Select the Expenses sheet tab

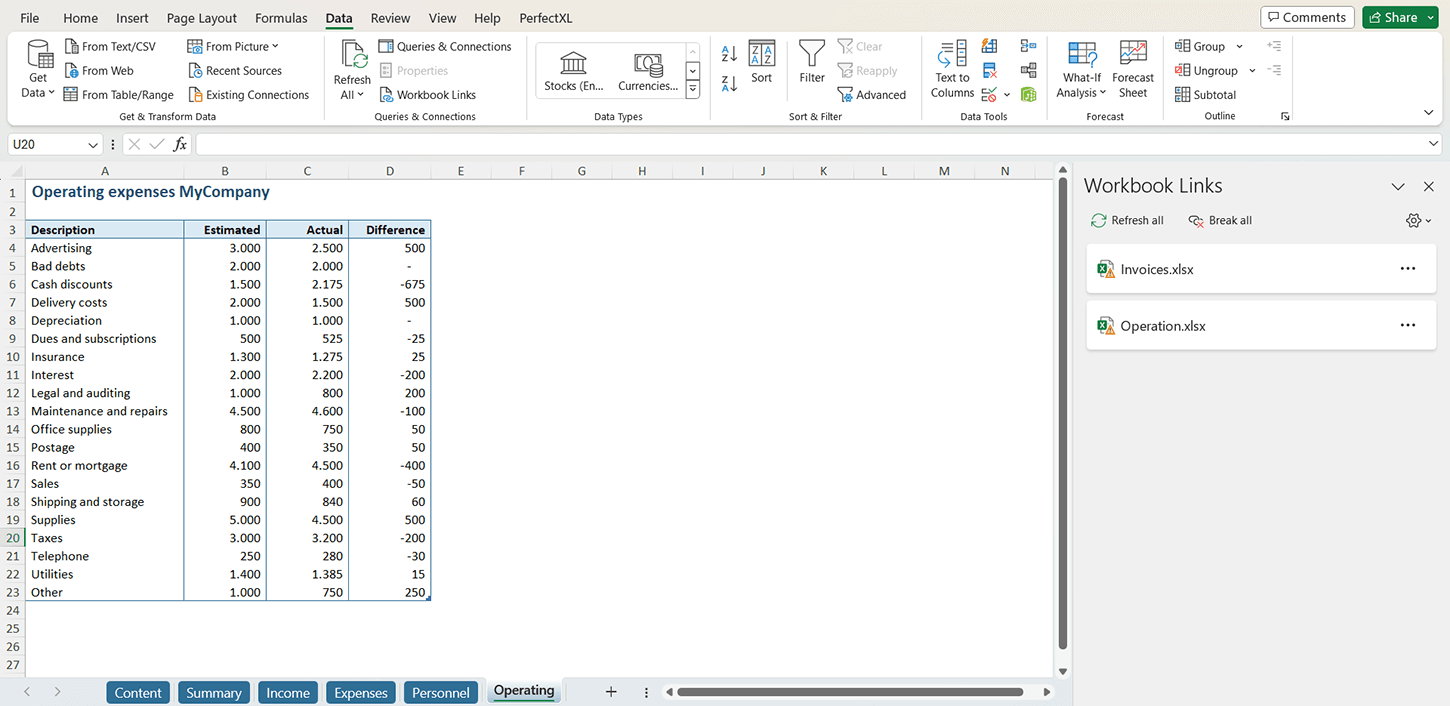pyautogui.click(x=360, y=691)
